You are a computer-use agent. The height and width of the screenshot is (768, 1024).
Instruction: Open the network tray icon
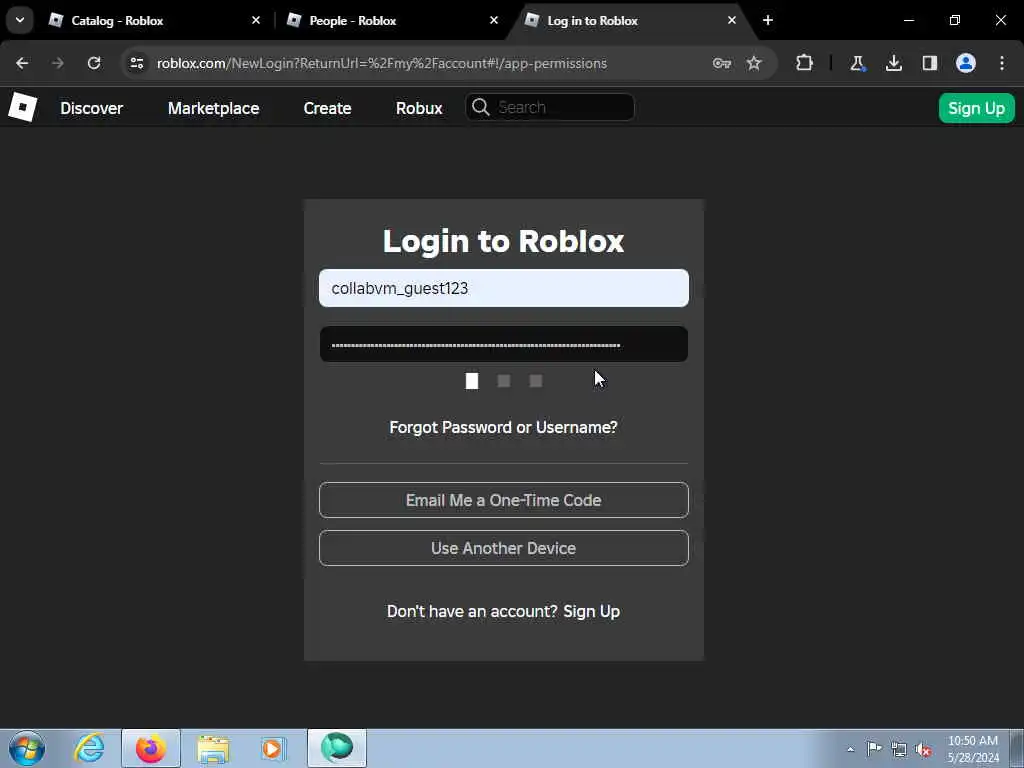click(x=899, y=749)
